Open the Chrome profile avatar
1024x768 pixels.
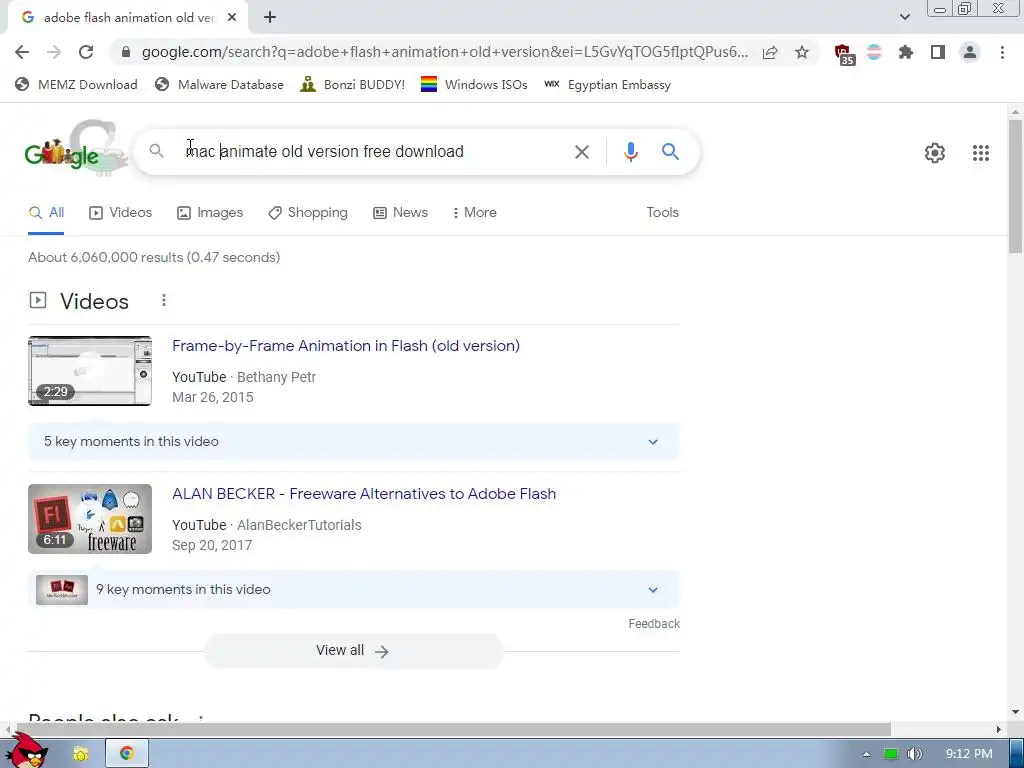[970, 52]
